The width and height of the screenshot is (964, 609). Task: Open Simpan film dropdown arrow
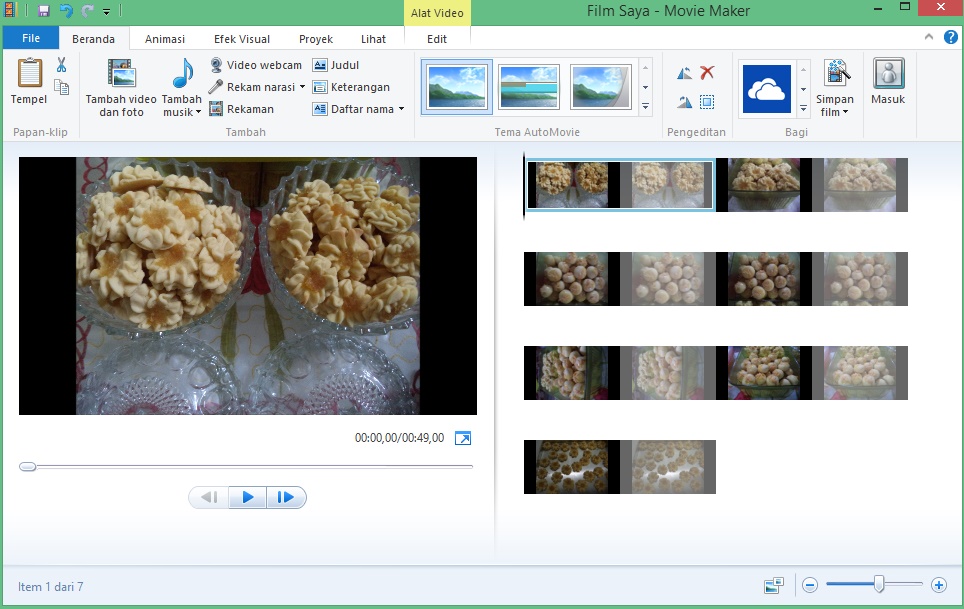pos(845,112)
